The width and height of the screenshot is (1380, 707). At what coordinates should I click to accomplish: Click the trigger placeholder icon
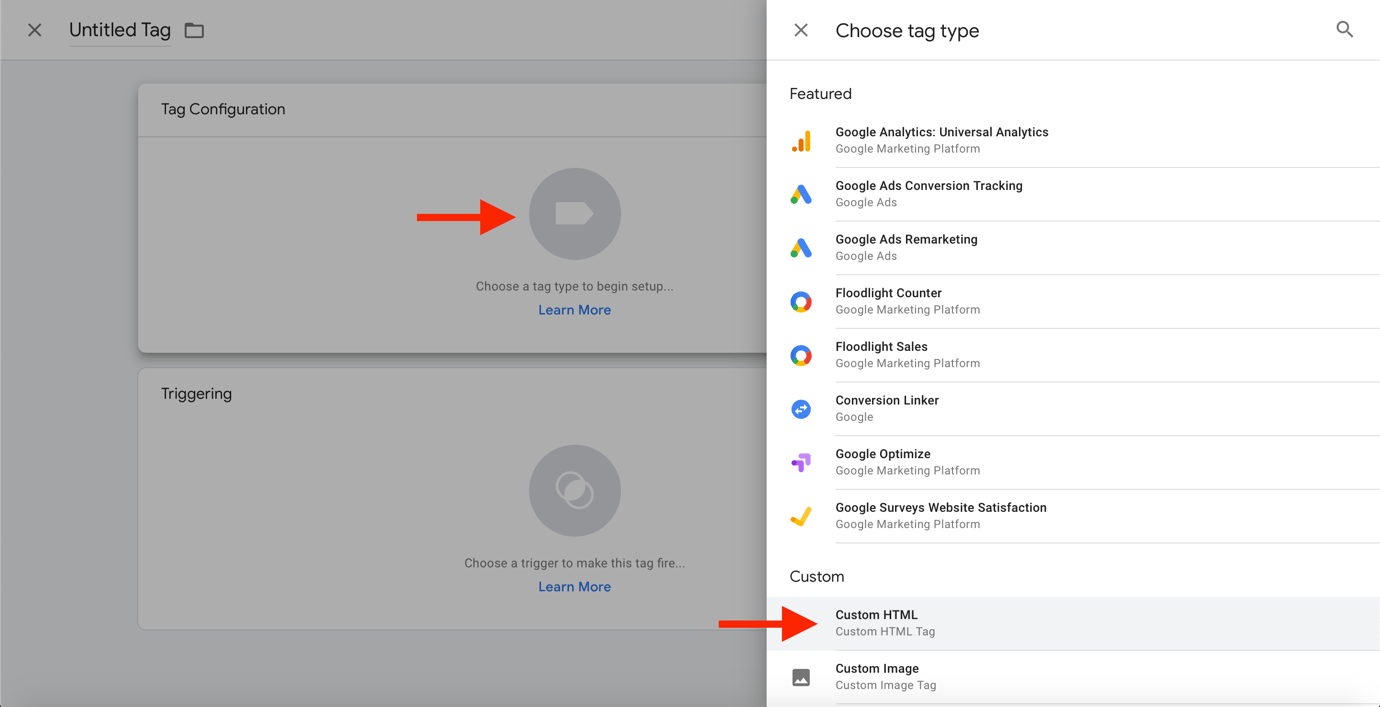coord(575,491)
